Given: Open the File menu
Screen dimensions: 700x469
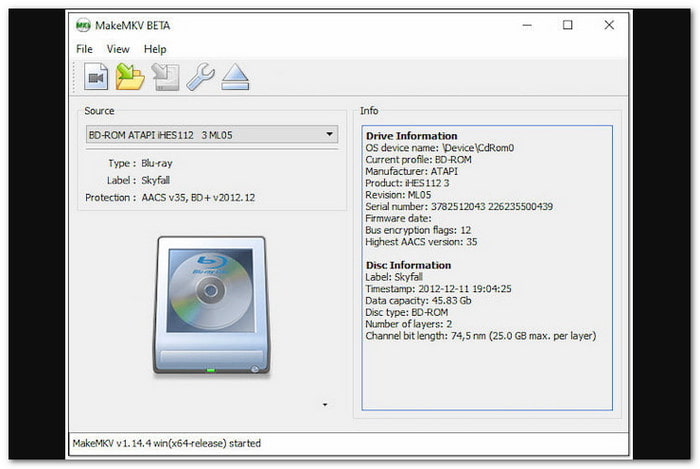Looking at the screenshot, I should [84, 48].
